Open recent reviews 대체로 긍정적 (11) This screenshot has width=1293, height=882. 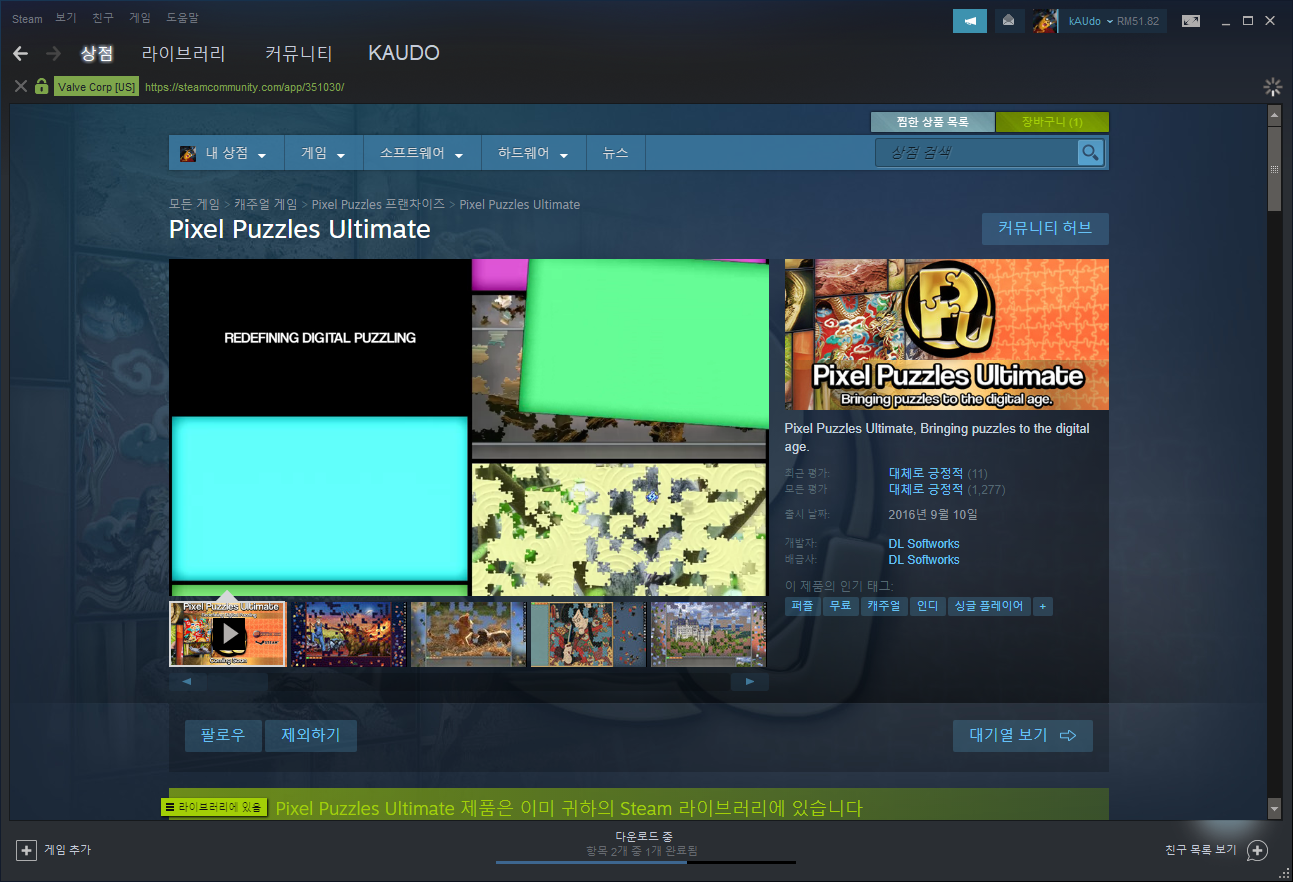click(x=938, y=474)
